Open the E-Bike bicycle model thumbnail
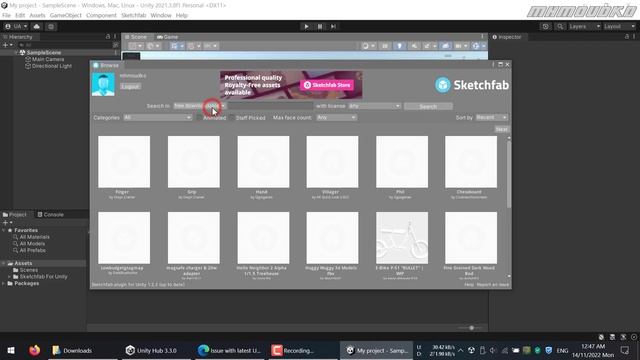 402,238
